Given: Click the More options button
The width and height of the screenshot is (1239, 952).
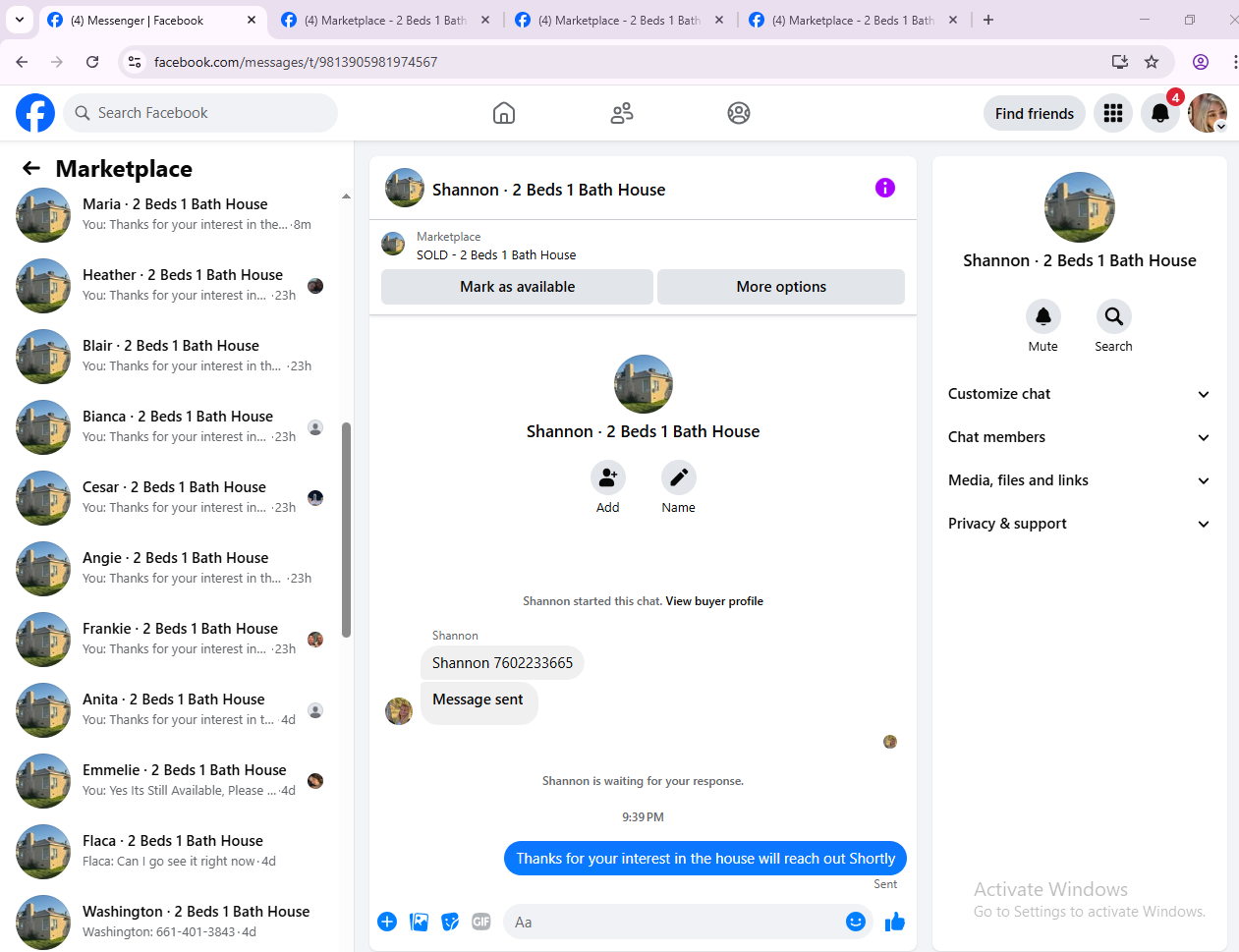Looking at the screenshot, I should (x=781, y=287).
